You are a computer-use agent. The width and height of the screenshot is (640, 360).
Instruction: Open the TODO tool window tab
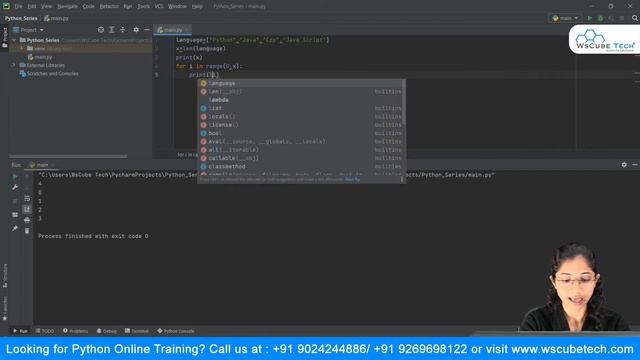click(x=45, y=331)
